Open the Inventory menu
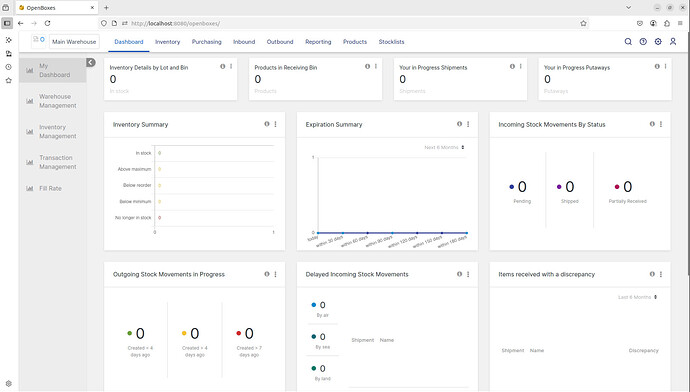The height and width of the screenshot is (392, 690). tap(167, 42)
